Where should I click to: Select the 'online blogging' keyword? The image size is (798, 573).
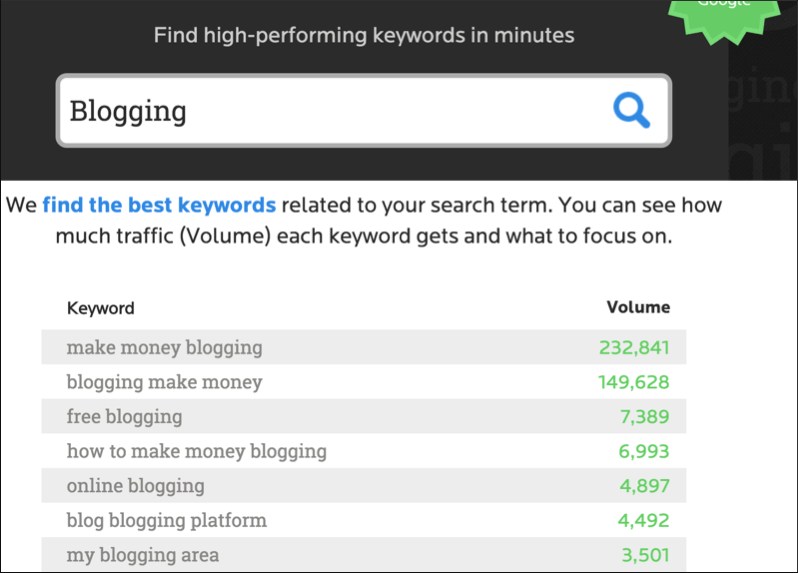click(x=135, y=485)
